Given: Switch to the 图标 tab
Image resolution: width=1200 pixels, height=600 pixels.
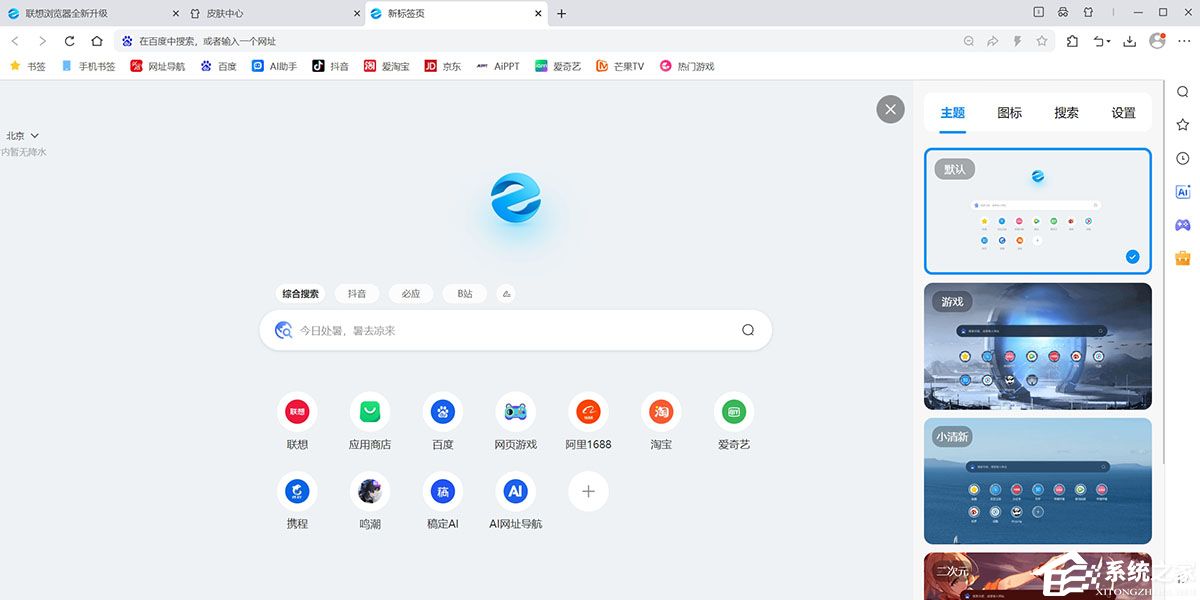Looking at the screenshot, I should 1009,113.
